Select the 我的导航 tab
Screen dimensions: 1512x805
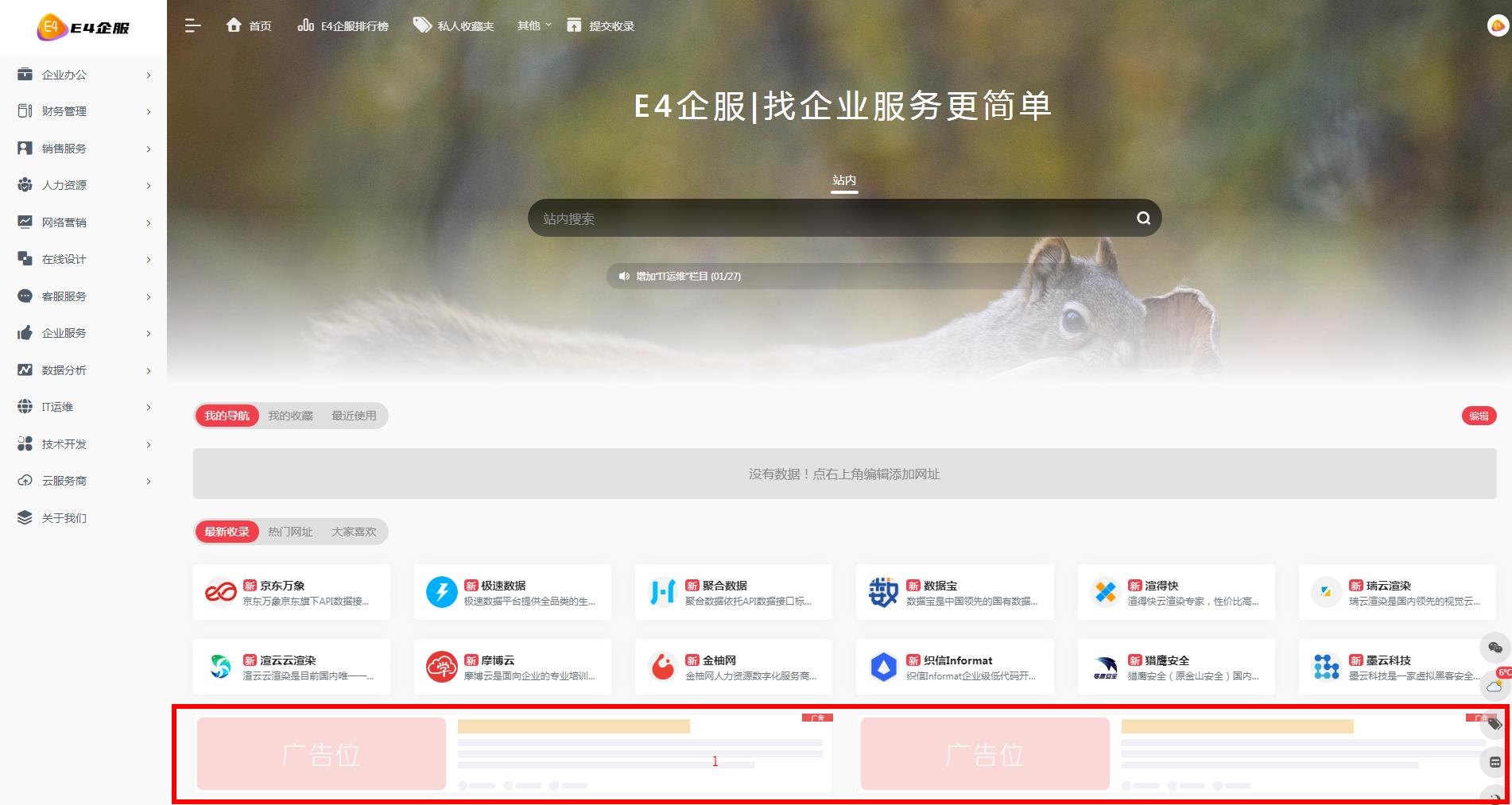[x=227, y=416]
